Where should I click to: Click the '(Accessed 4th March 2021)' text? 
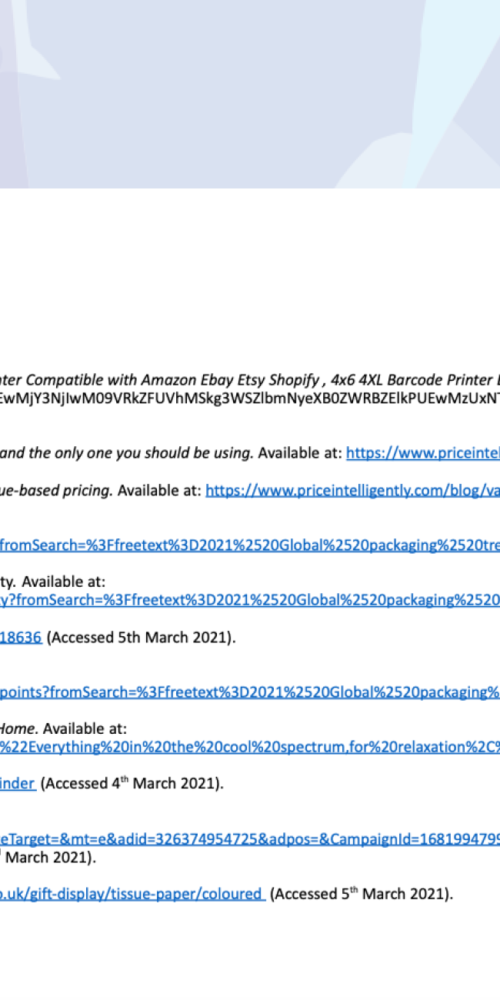pos(132,784)
